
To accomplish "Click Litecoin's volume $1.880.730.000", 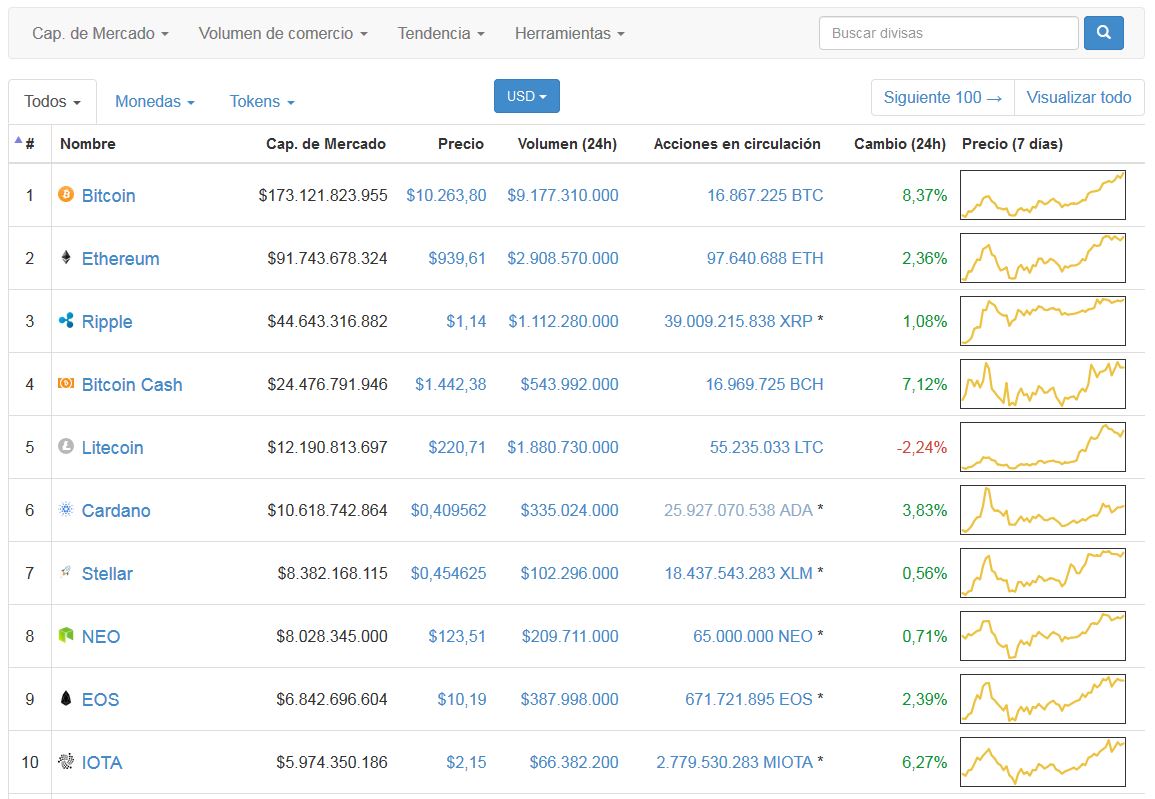I will pos(563,447).
